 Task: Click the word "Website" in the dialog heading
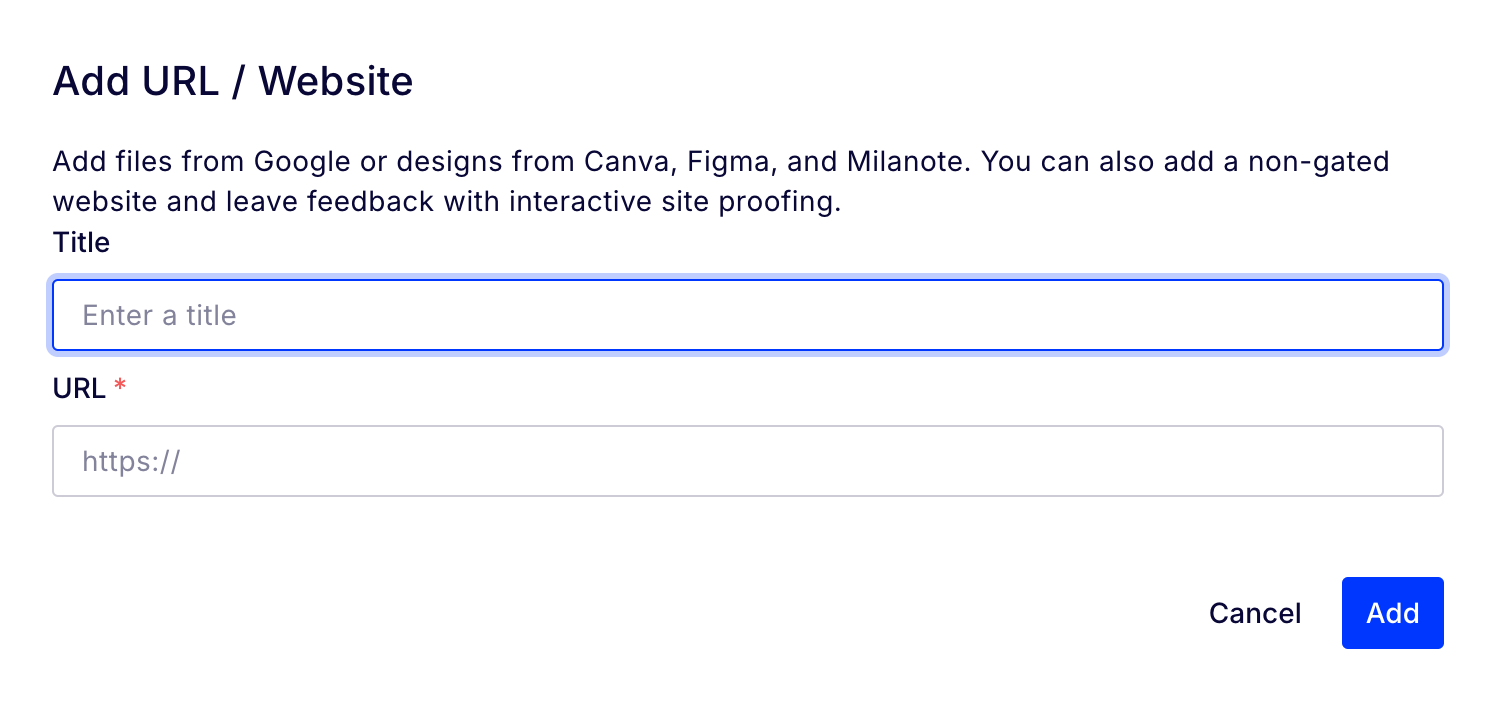(336, 81)
